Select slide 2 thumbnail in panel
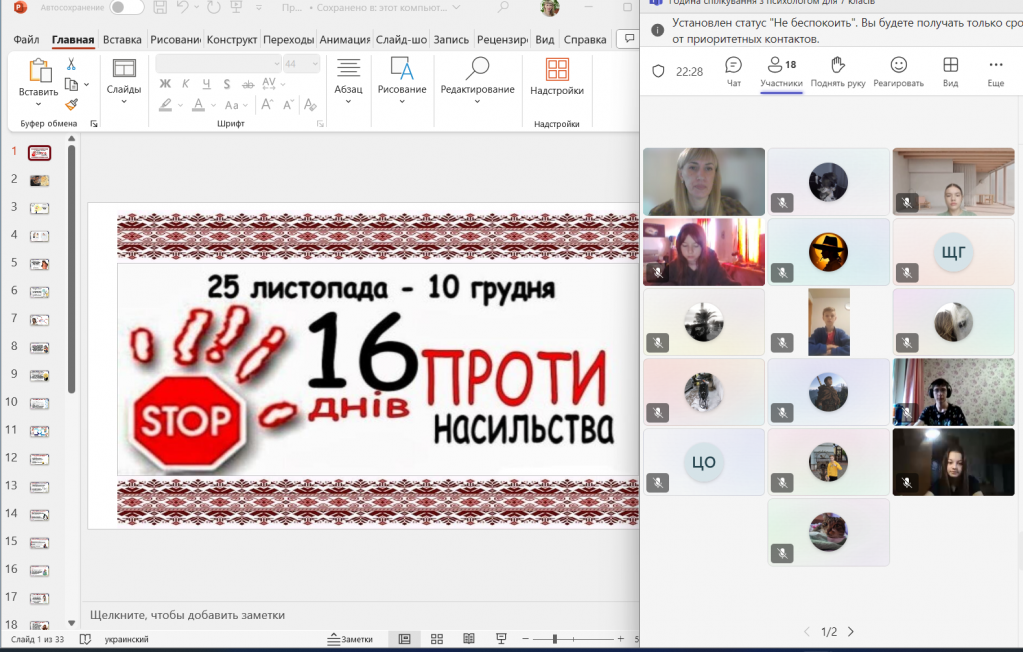The height and width of the screenshot is (652, 1023). click(x=39, y=181)
